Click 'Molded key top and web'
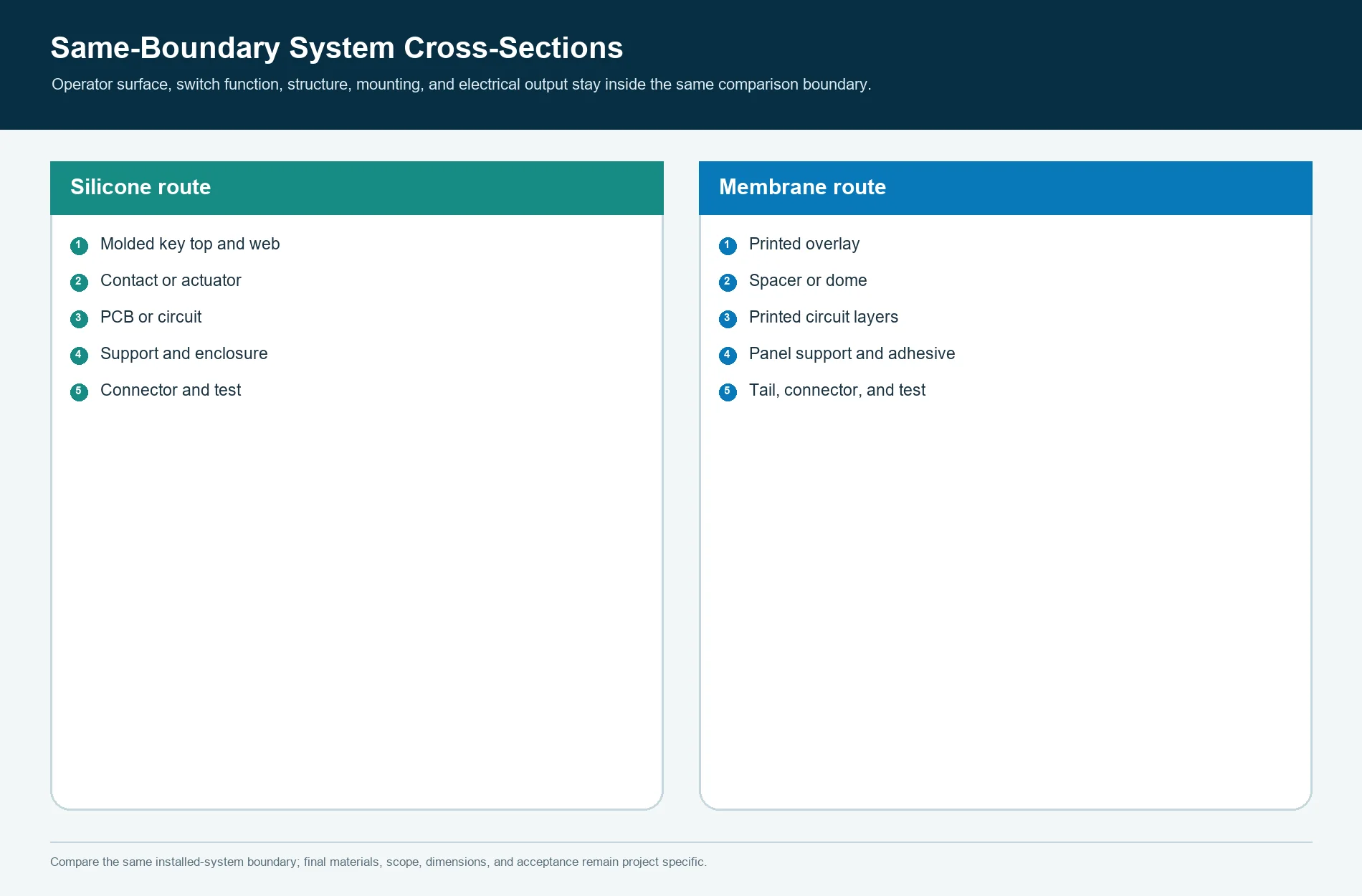 [190, 244]
